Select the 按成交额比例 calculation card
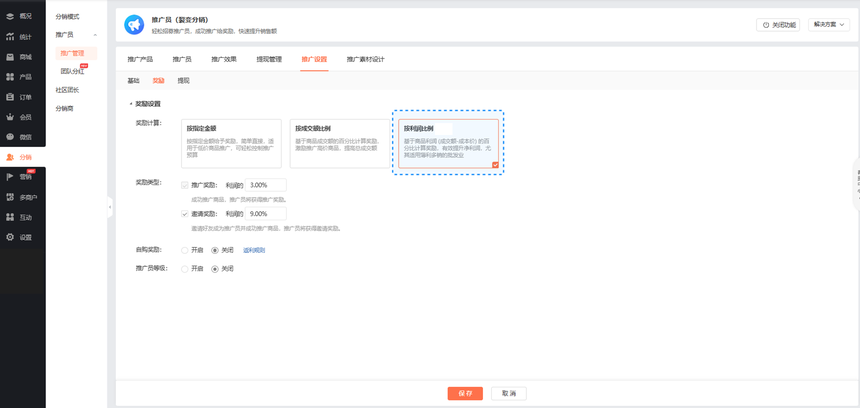This screenshot has height=408, width=860. (340, 144)
